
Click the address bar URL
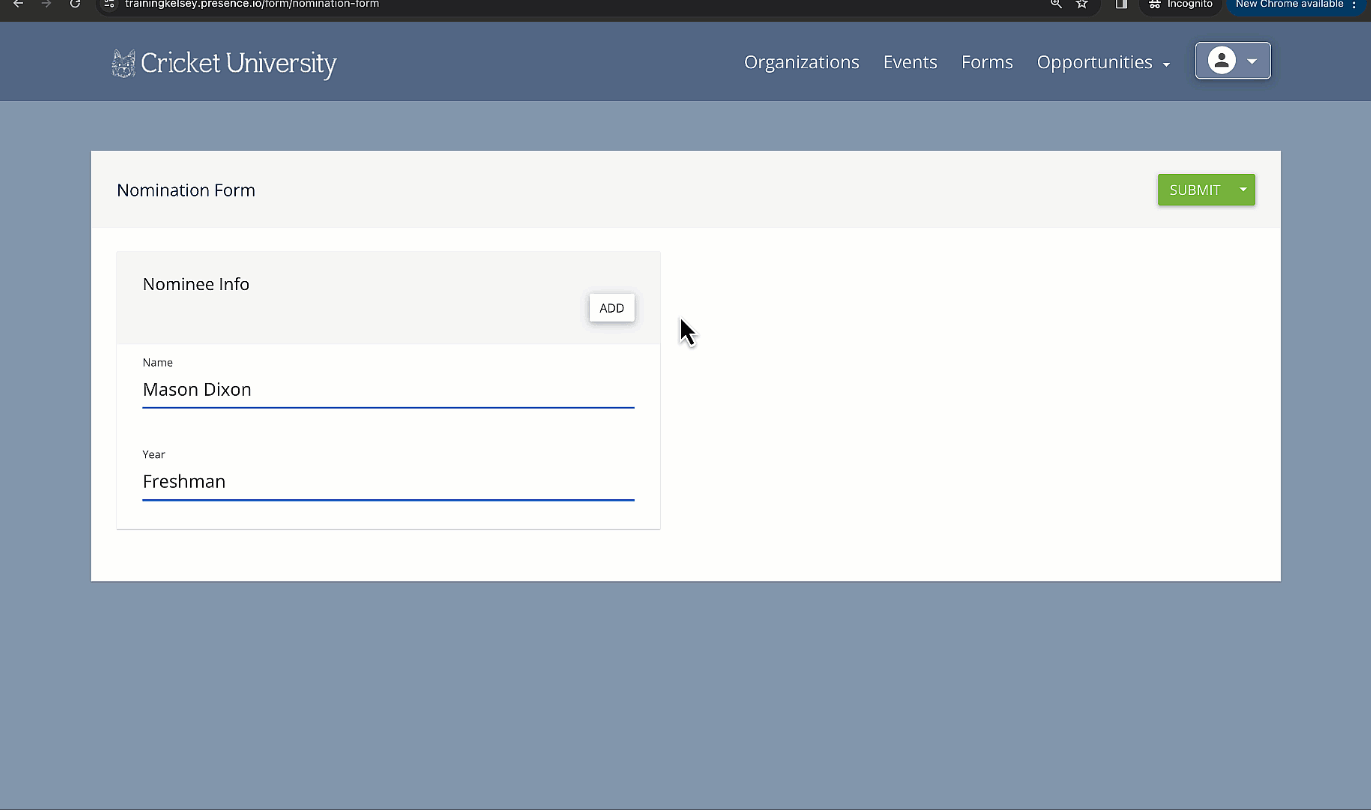tap(251, 4)
